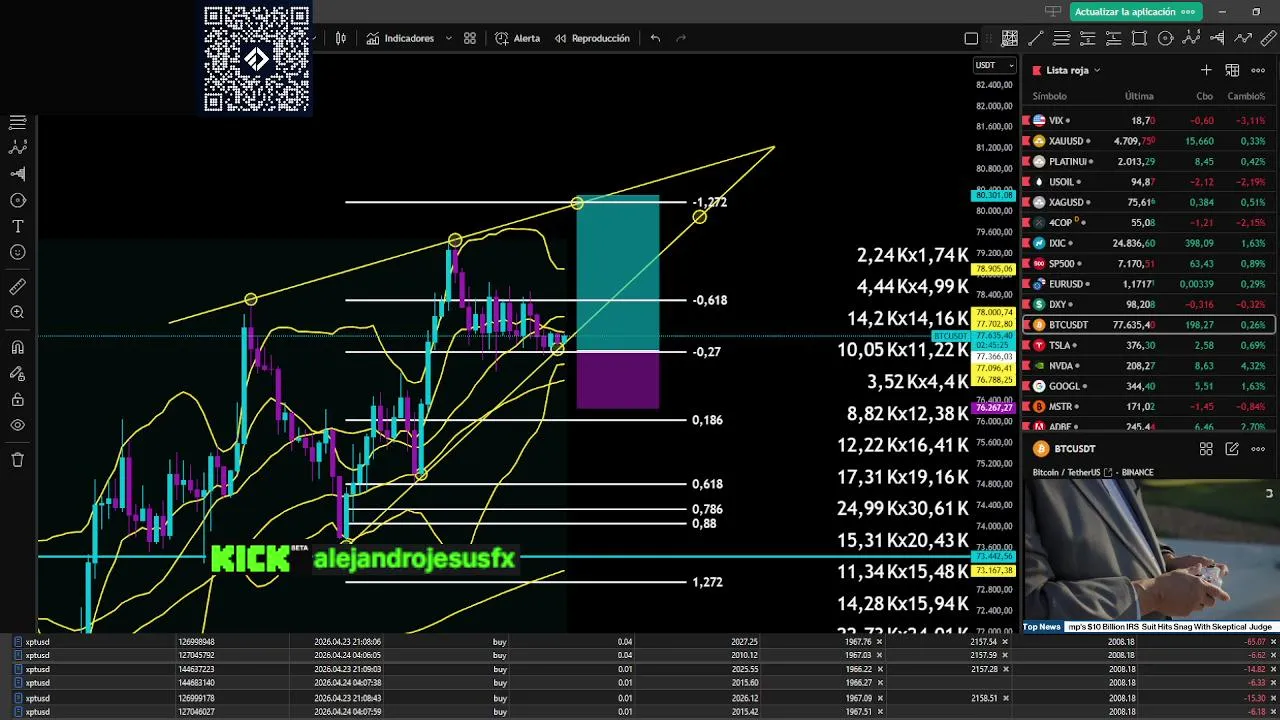Select the circle tool in top toolbar
The height and width of the screenshot is (720, 1280).
[x=1165, y=38]
